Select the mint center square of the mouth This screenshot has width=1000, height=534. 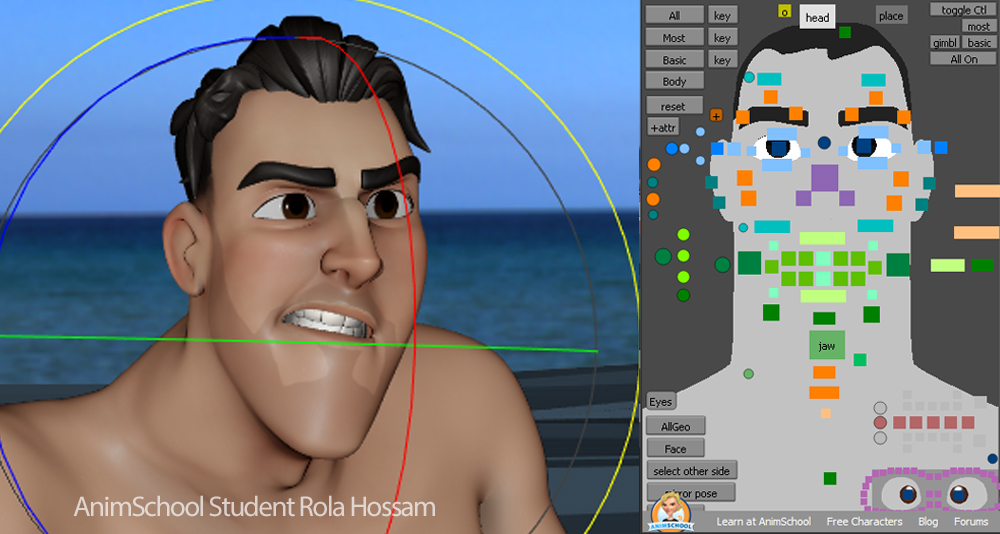coord(823,258)
